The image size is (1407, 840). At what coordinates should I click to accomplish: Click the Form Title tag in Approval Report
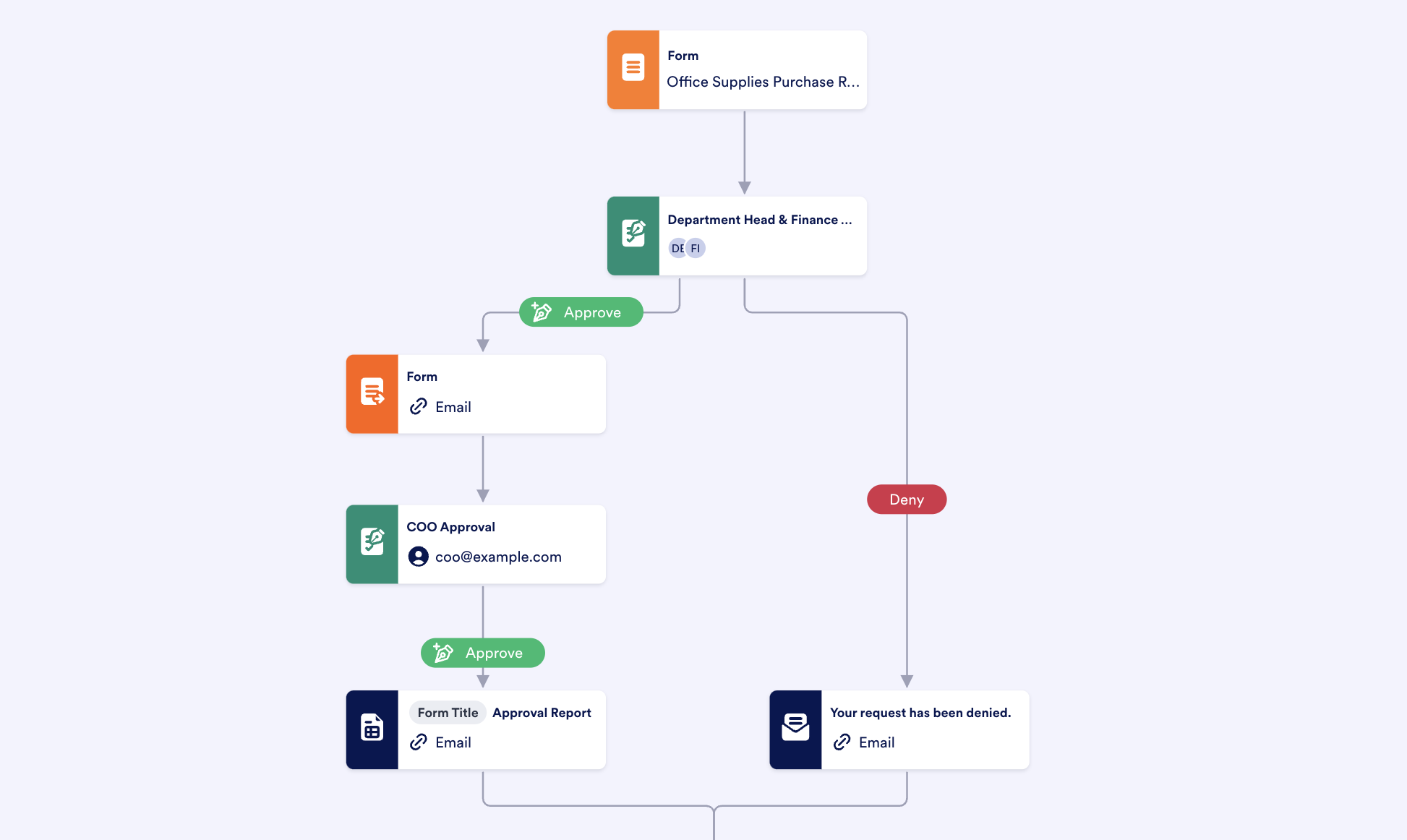point(448,713)
